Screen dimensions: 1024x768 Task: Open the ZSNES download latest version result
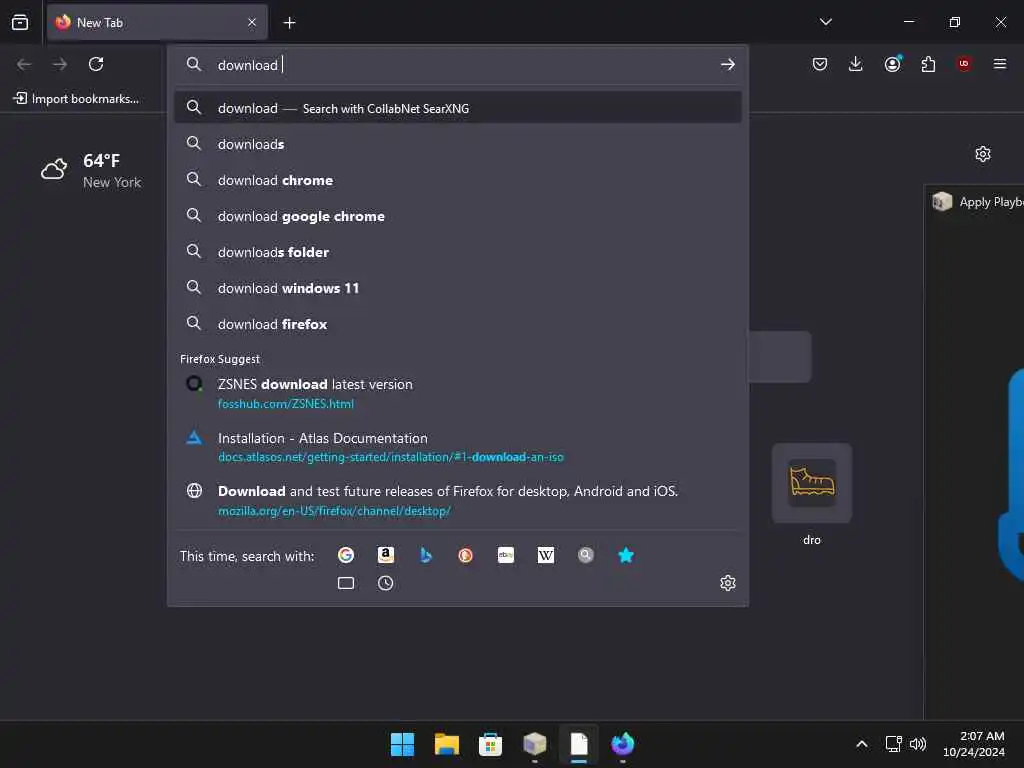click(x=458, y=393)
